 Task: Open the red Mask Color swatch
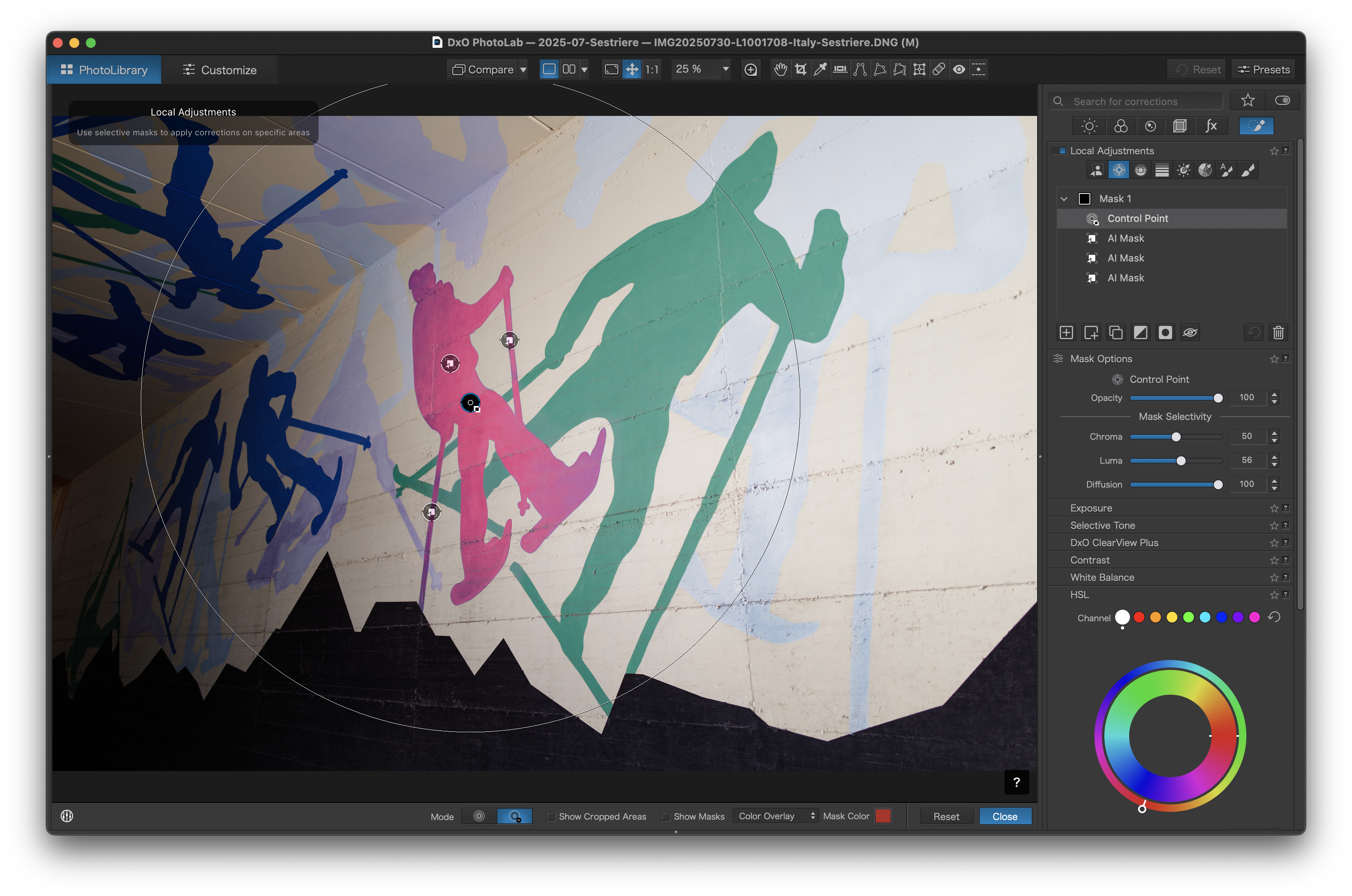point(883,816)
